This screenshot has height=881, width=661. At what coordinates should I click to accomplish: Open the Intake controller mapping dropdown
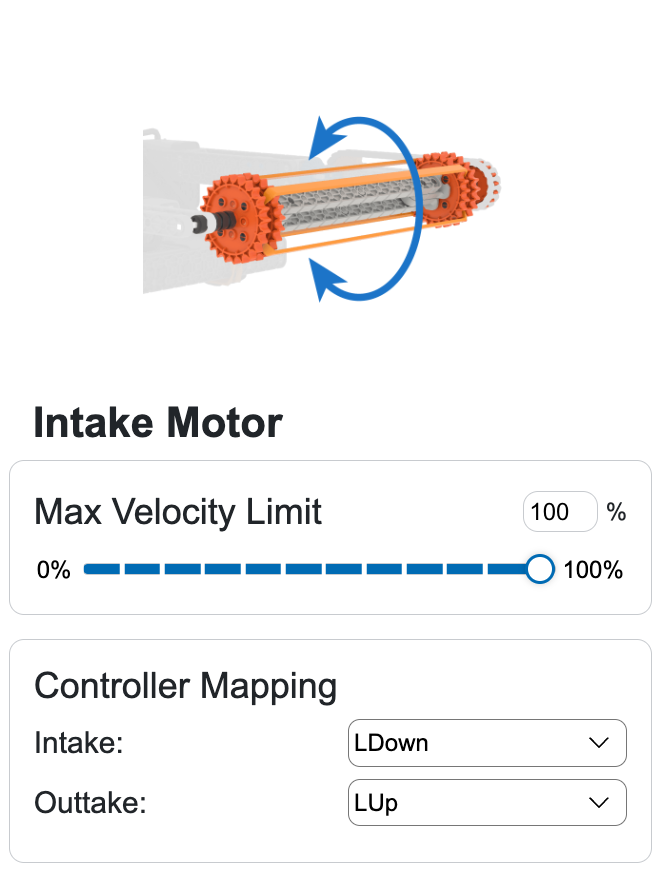pyautogui.click(x=487, y=743)
